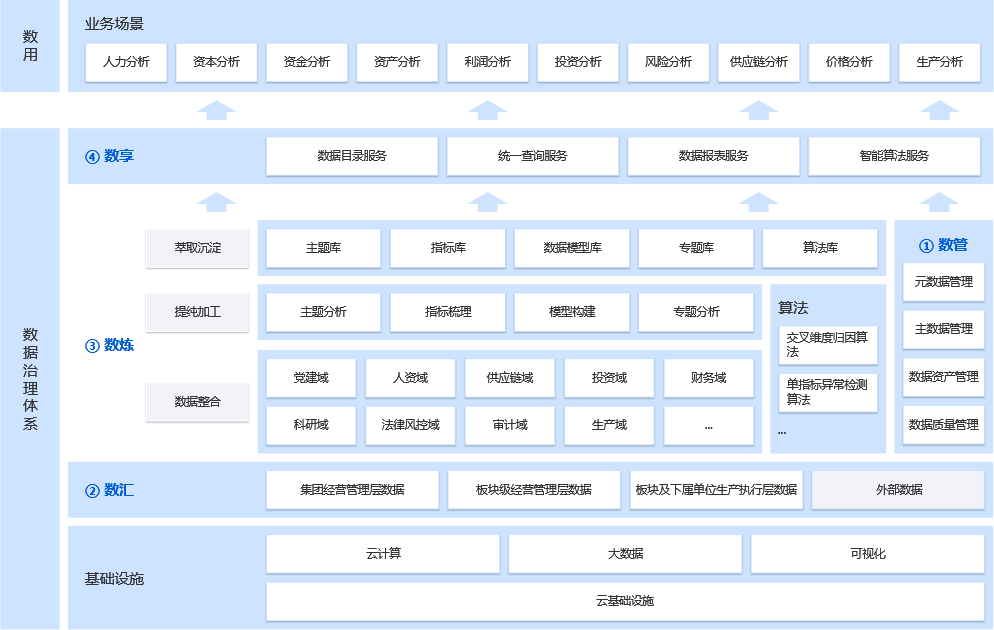Select the 智能算法服务 box
Viewport: 994px width, 630px height.
[x=894, y=156]
